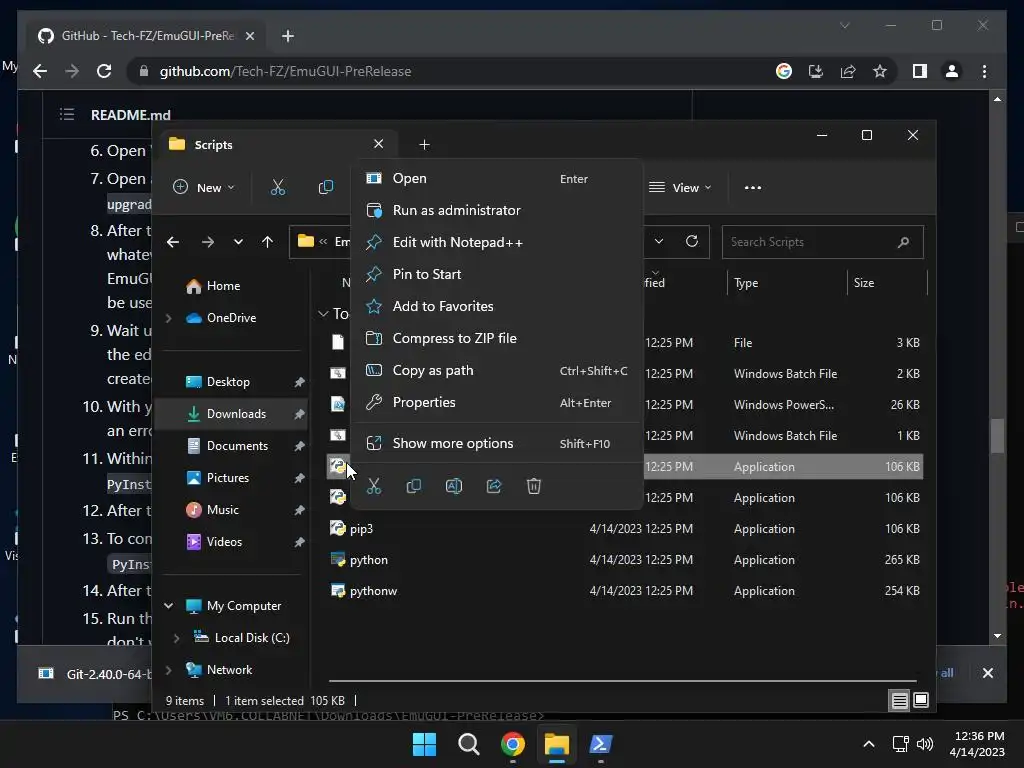The height and width of the screenshot is (768, 1024).
Task: Open a new Chrome tab
Action: click(287, 36)
